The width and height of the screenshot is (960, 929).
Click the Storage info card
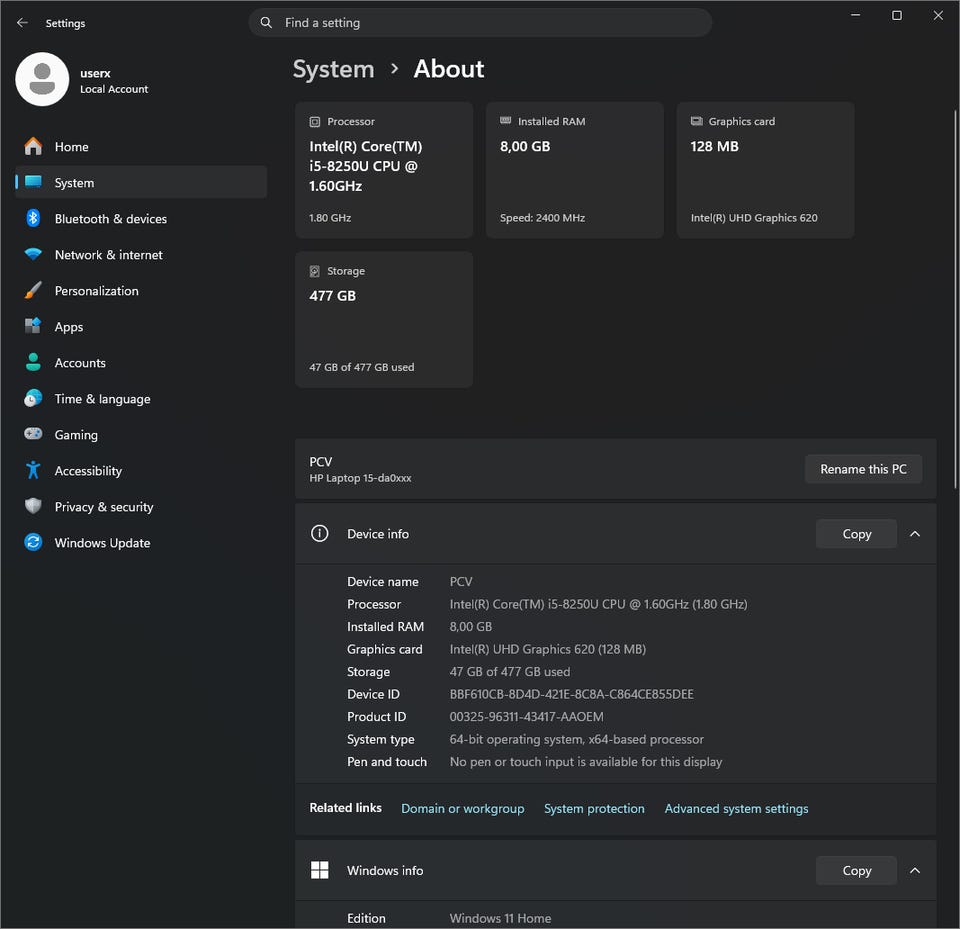pos(384,319)
